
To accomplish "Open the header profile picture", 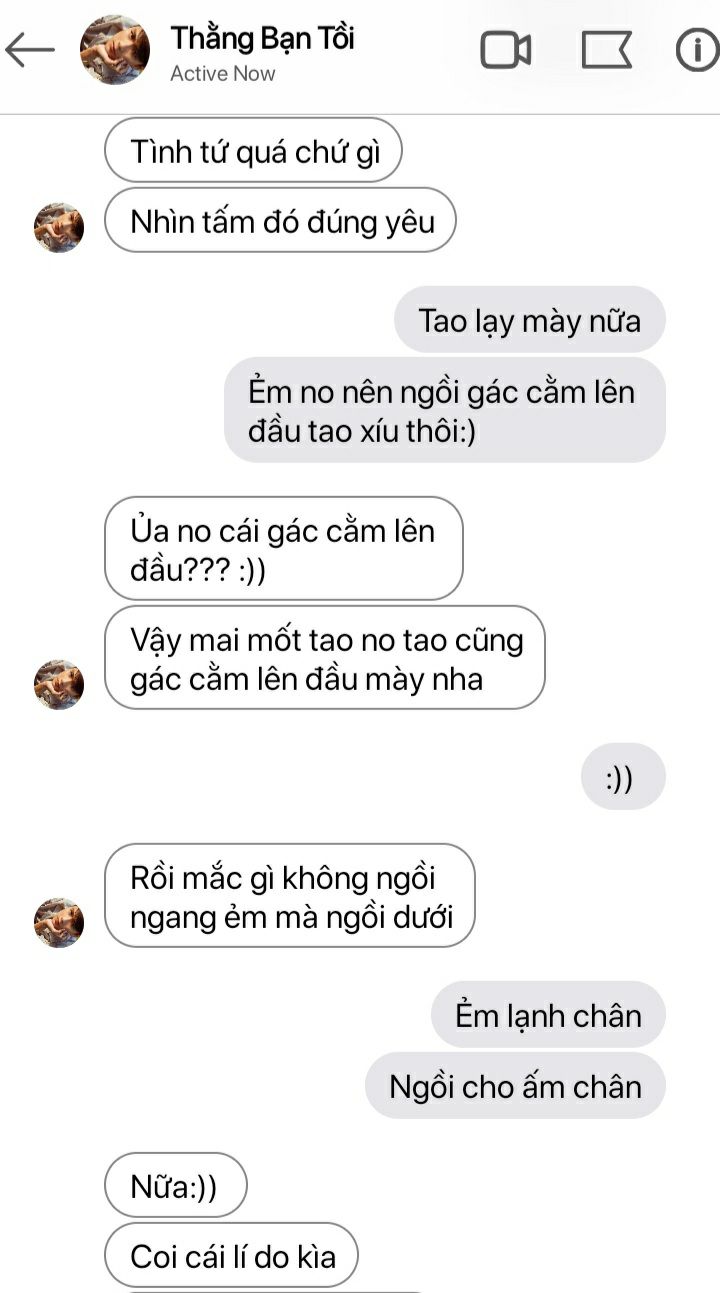I will pyautogui.click(x=115, y=50).
